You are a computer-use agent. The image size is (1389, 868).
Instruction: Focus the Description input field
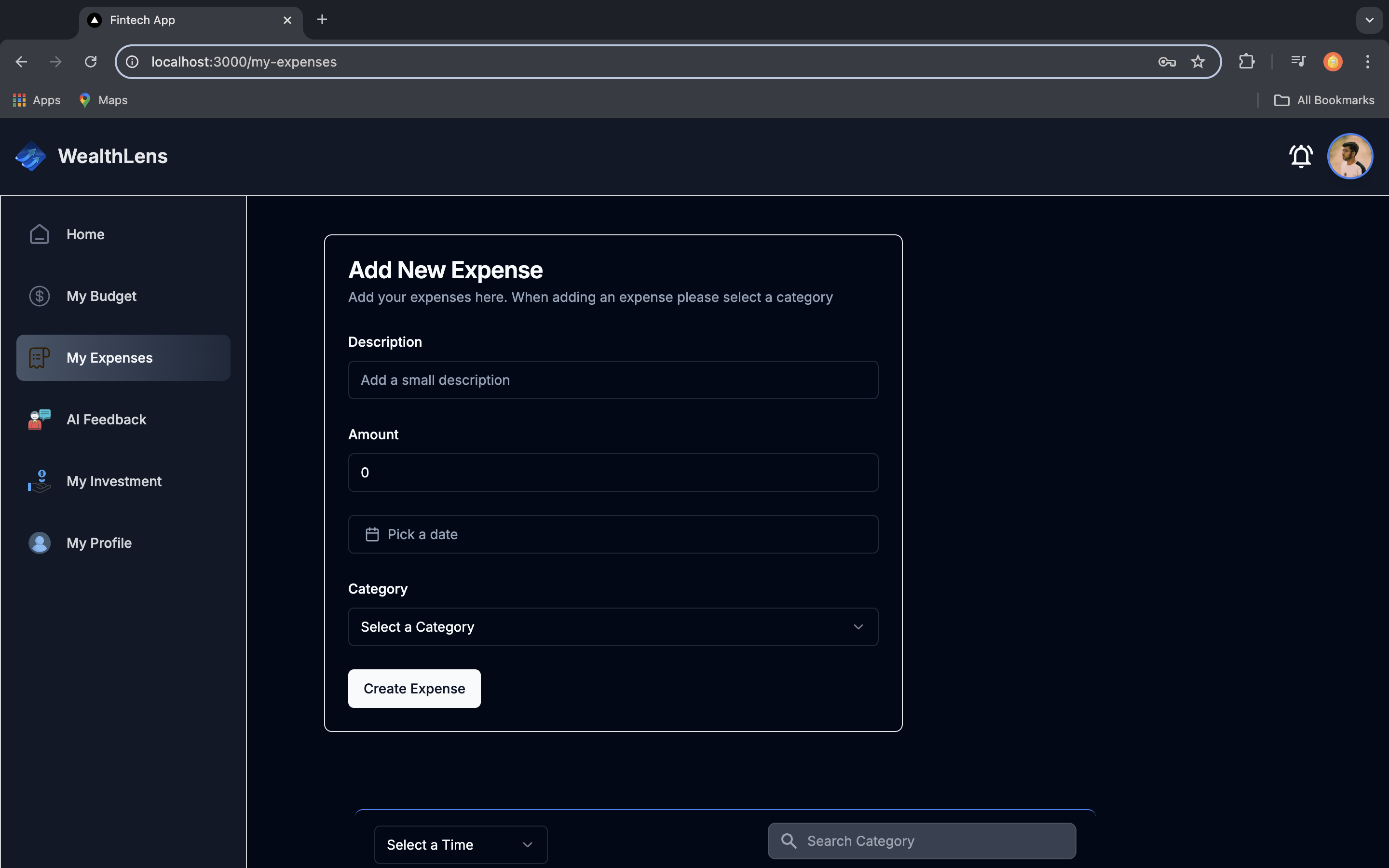pos(613,380)
